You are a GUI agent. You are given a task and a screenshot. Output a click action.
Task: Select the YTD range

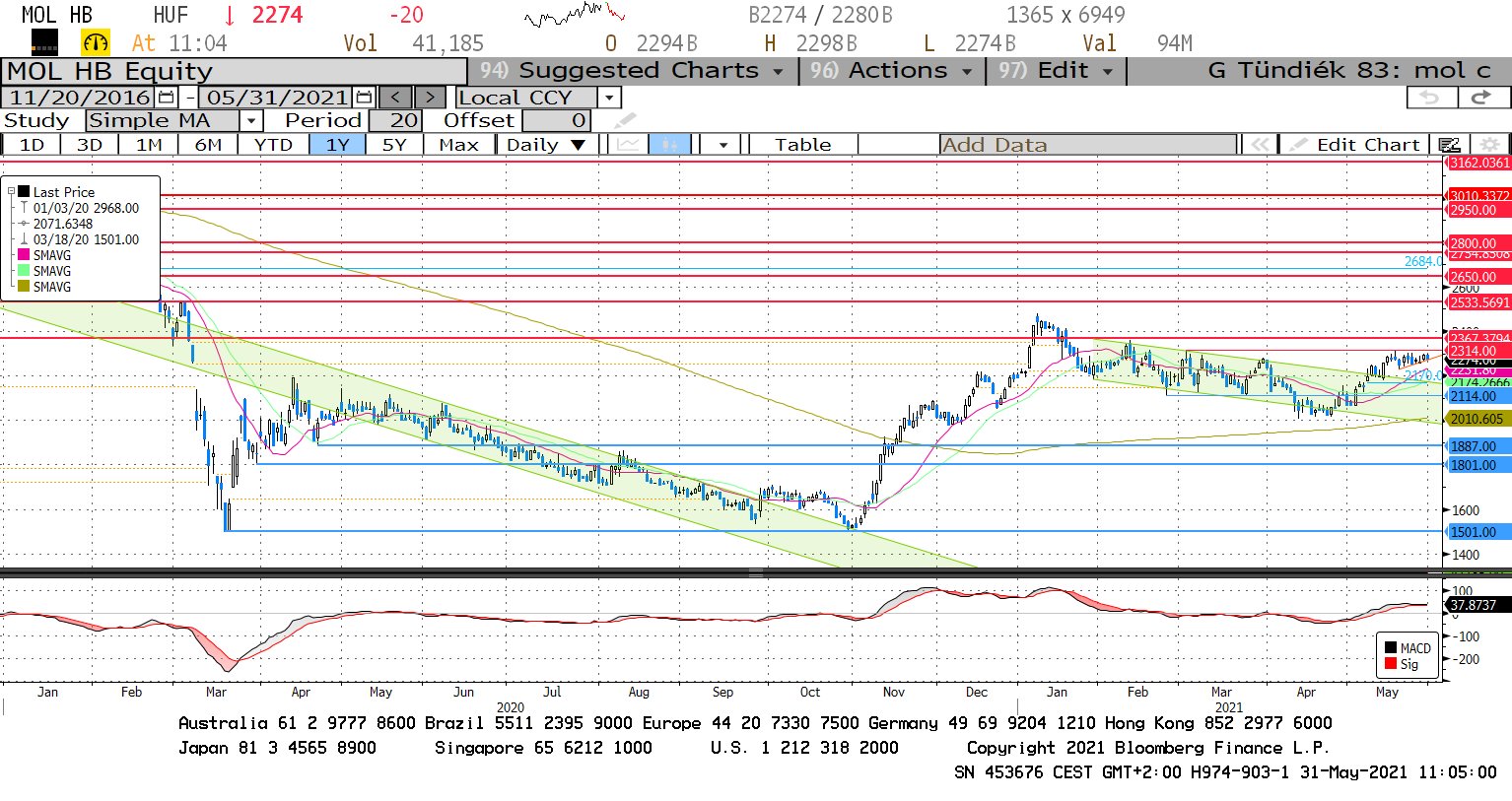point(273,145)
